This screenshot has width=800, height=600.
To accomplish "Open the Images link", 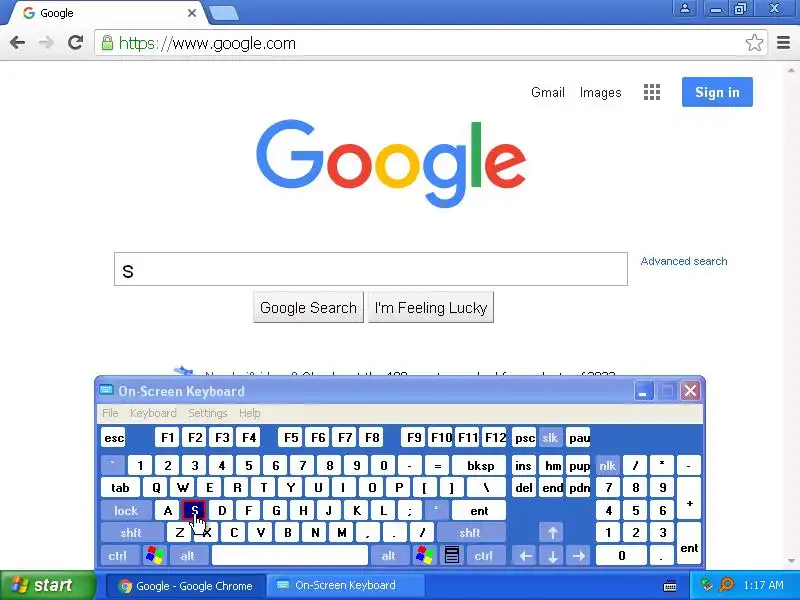I will (600, 92).
